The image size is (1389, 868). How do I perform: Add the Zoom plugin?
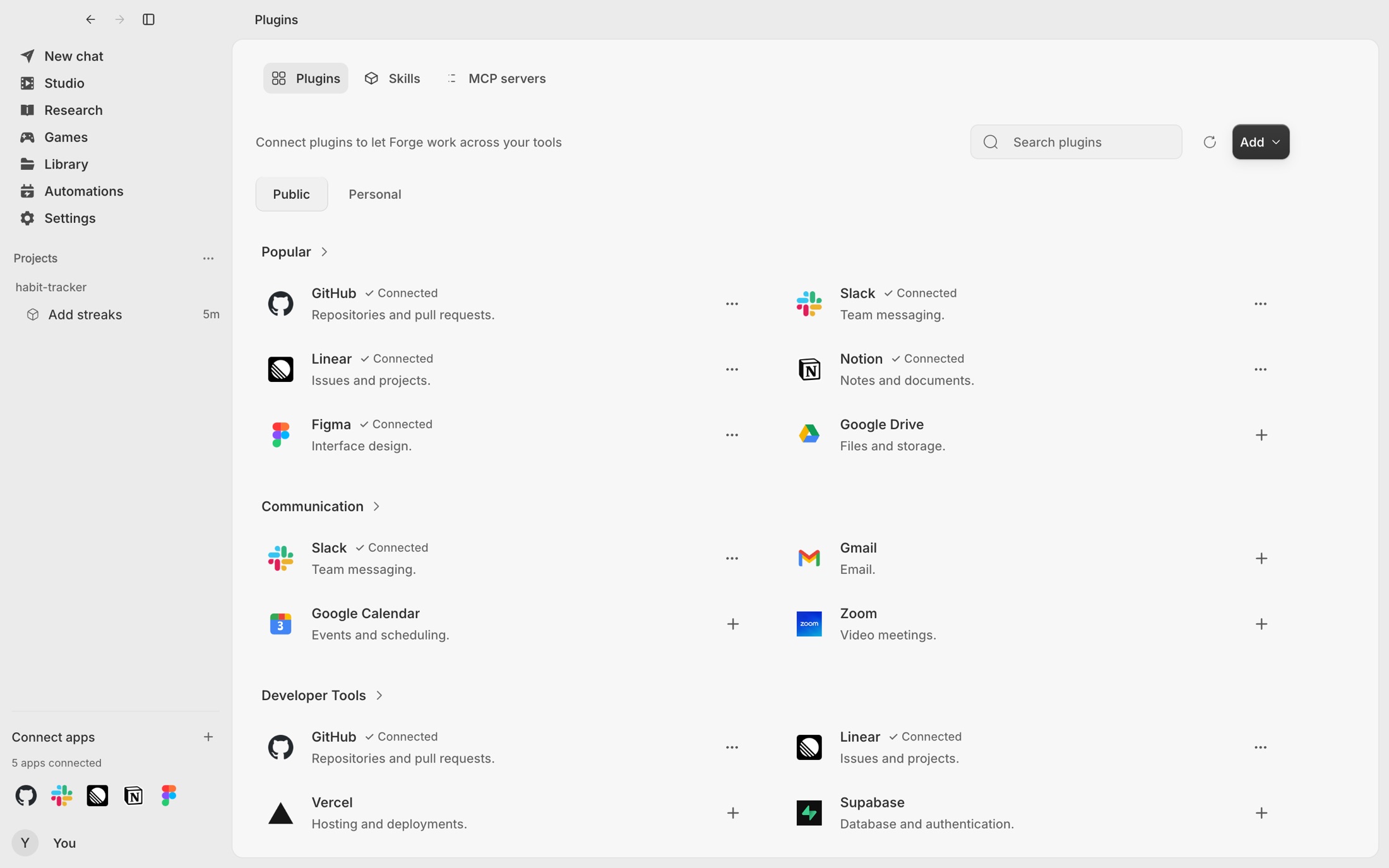click(1261, 624)
